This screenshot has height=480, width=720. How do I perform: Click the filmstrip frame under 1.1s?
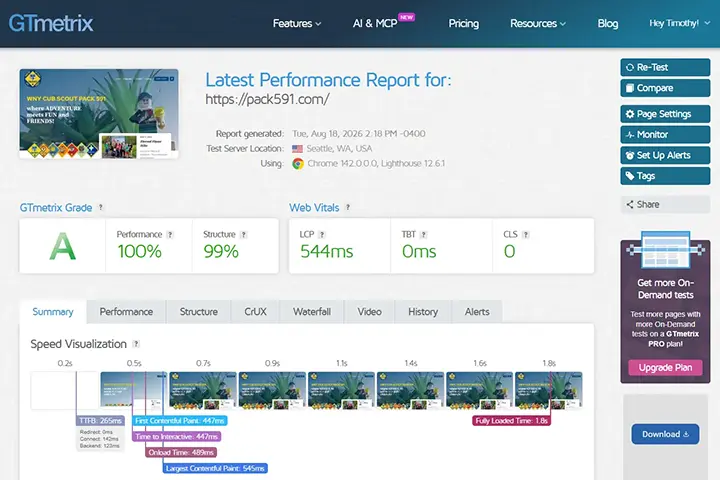pos(341,390)
